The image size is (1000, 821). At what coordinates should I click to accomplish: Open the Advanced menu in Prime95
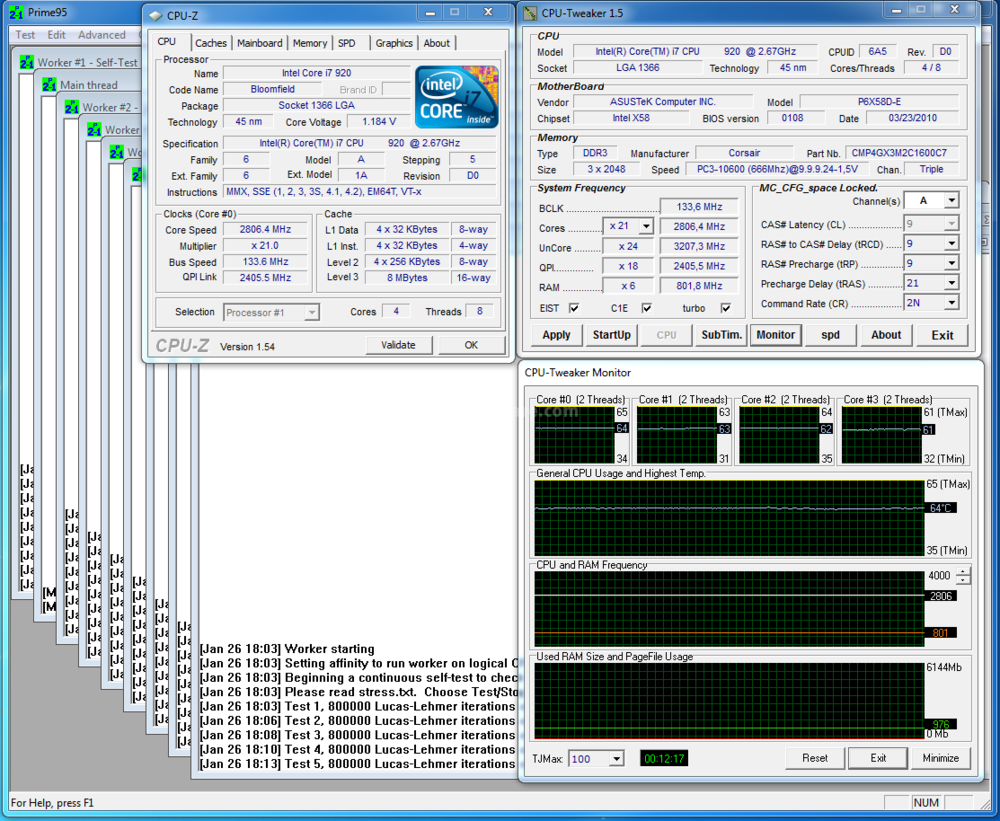[101, 35]
